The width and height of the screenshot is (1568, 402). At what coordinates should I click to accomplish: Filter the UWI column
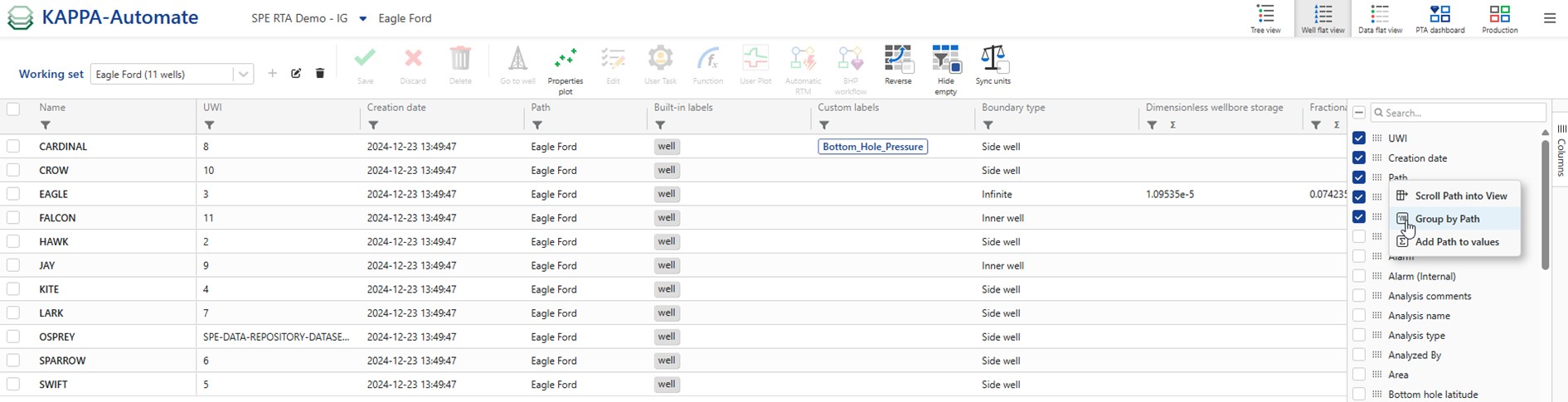pos(210,125)
